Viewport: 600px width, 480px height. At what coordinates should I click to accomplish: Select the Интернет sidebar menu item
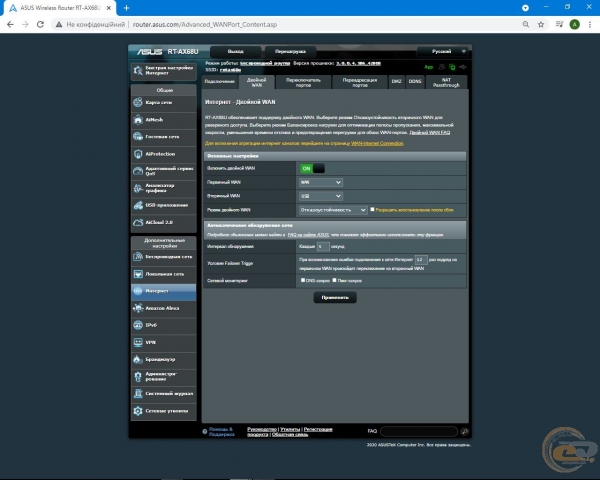[164, 291]
